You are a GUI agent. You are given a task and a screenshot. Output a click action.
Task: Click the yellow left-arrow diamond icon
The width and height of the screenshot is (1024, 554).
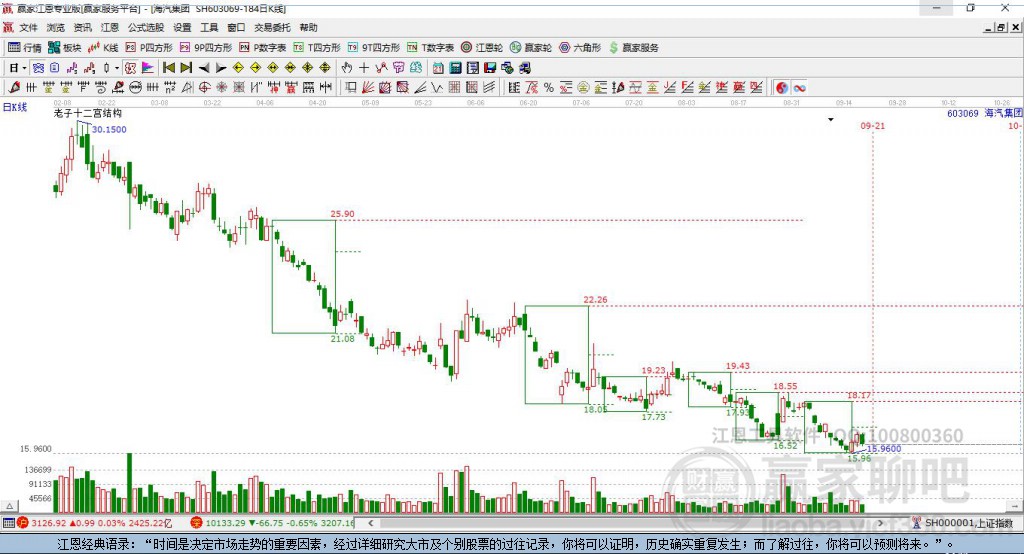(x=238, y=68)
